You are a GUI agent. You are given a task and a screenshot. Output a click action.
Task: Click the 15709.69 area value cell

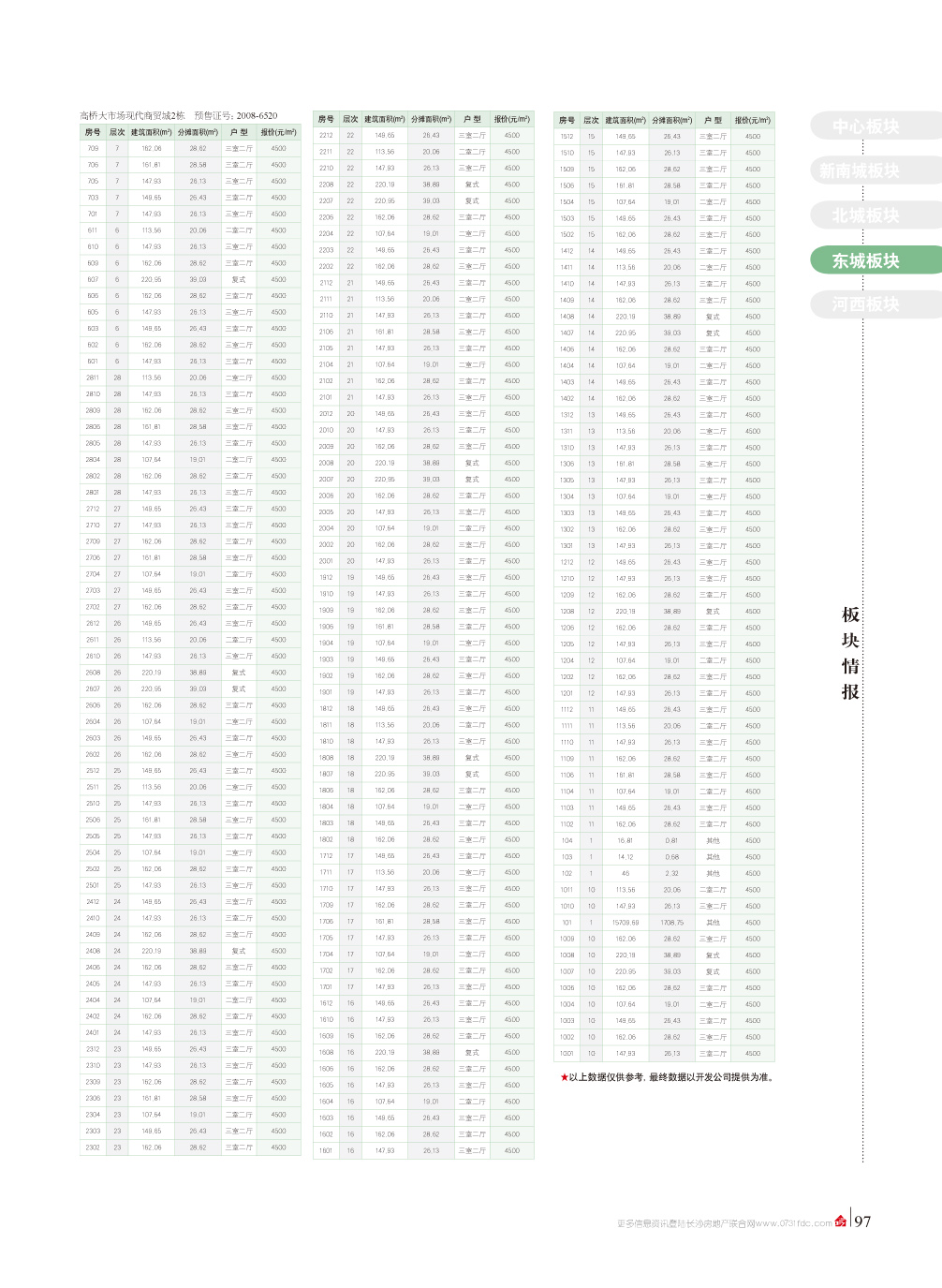626,923
